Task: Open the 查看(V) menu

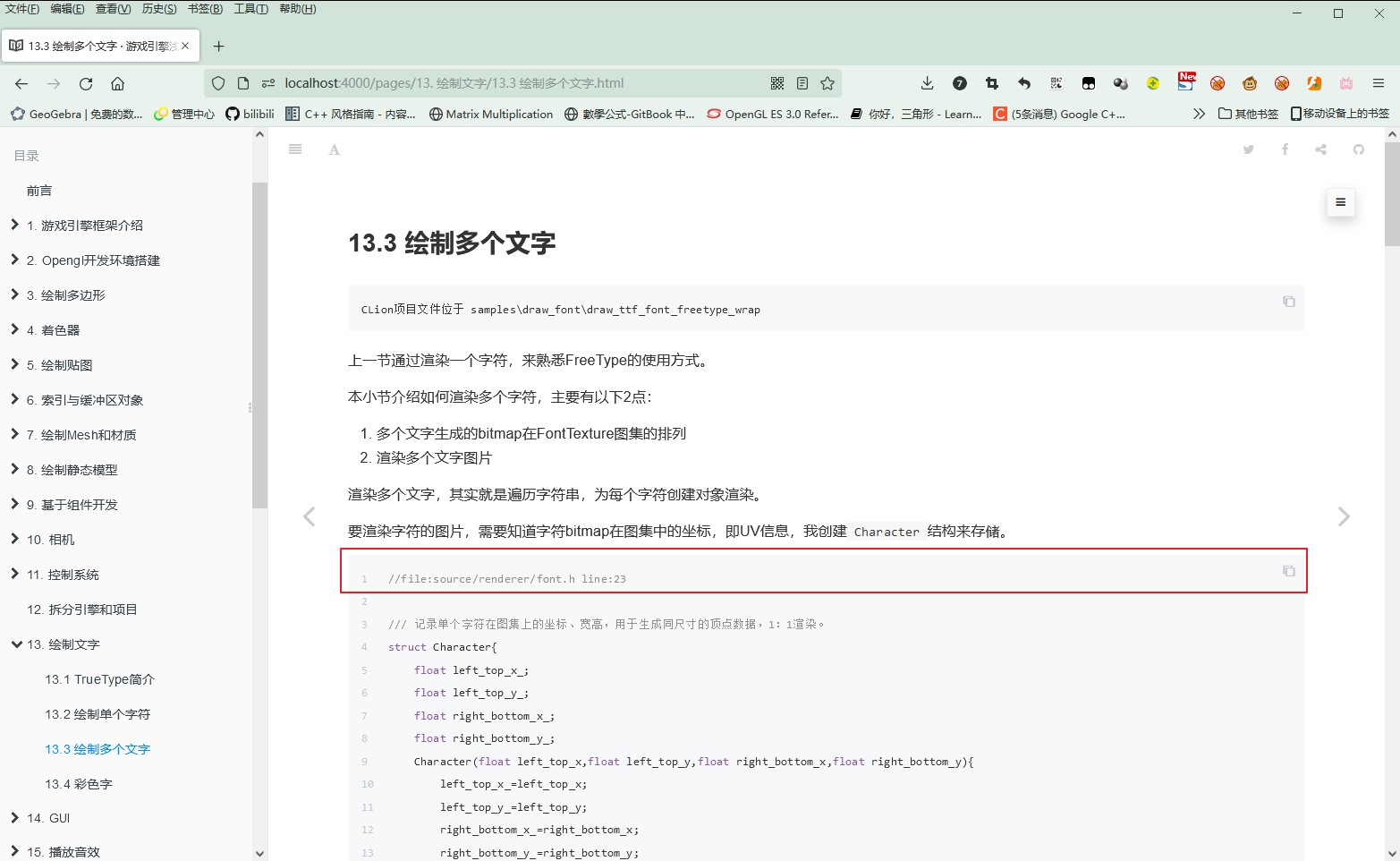Action: 114,9
